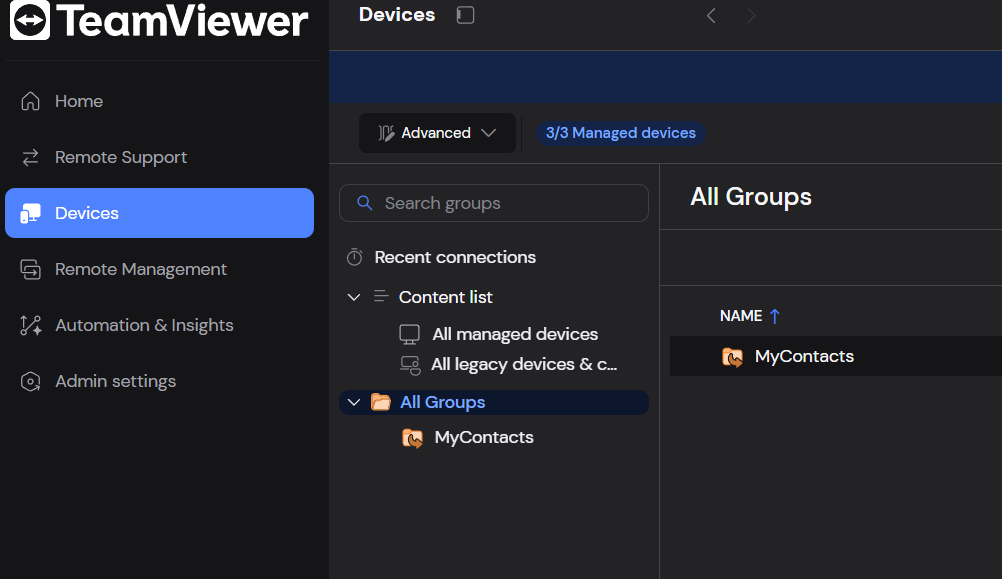
Task: Click the Admin settings gear icon
Action: (x=30, y=382)
